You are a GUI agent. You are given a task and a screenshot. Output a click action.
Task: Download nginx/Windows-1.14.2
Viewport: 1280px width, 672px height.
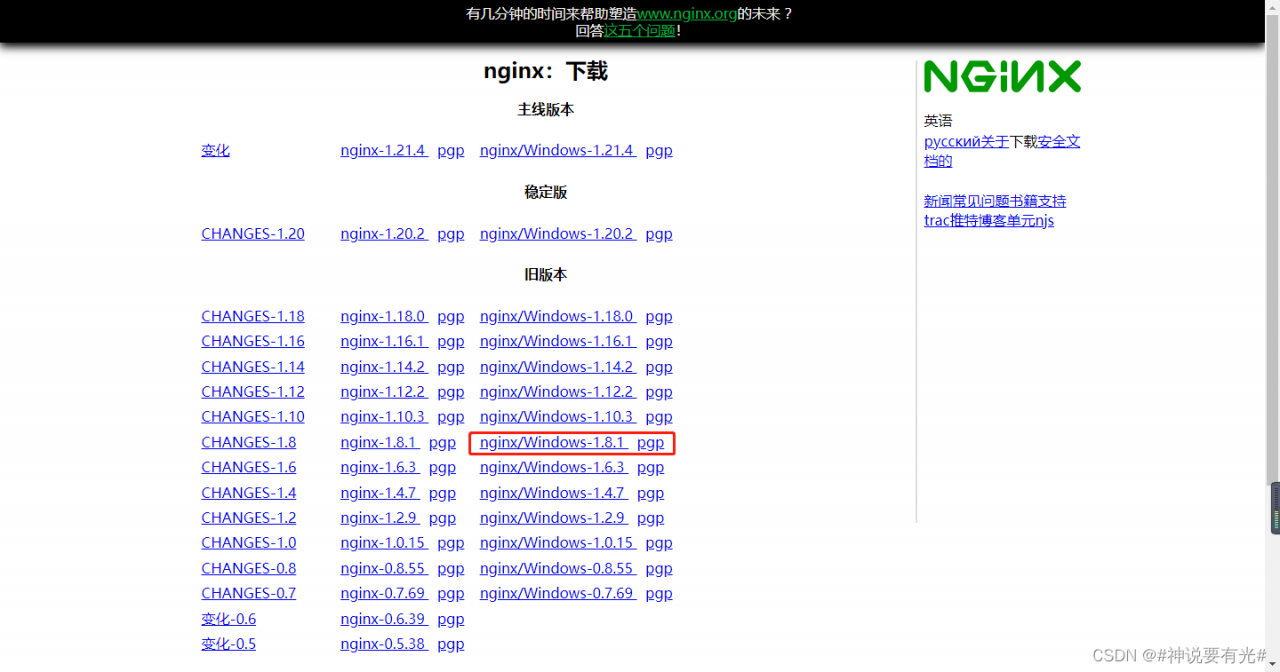click(558, 367)
